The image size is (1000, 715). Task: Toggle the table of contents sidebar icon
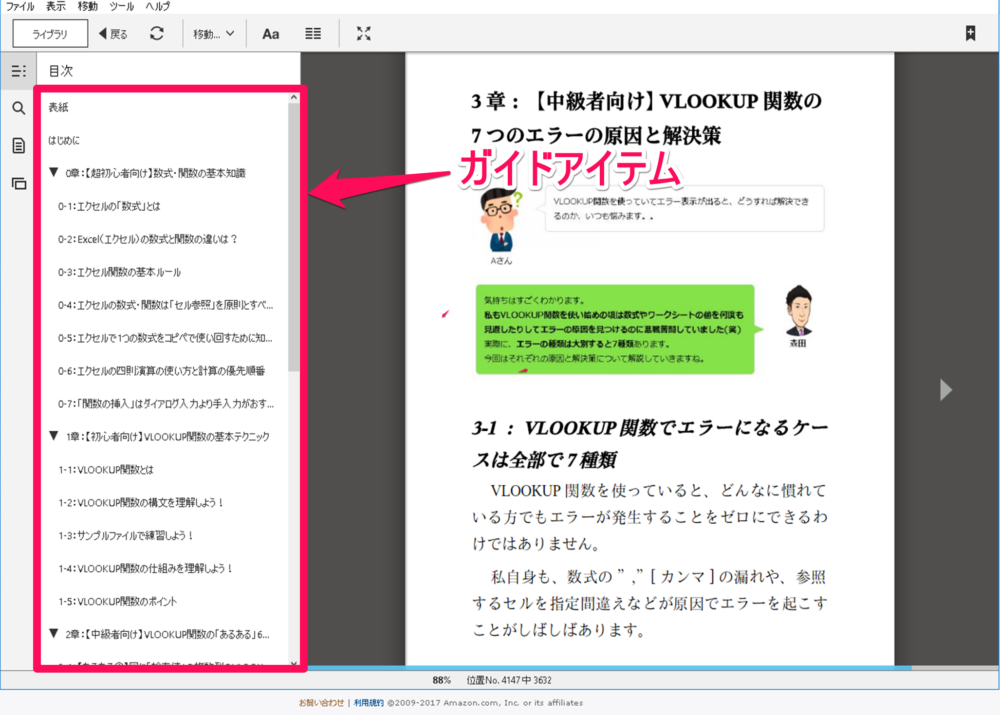(18, 71)
